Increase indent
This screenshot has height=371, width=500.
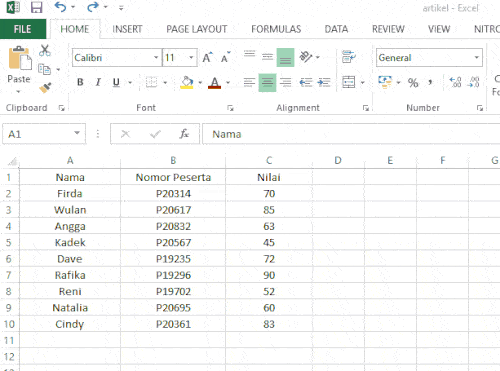pos(324,82)
